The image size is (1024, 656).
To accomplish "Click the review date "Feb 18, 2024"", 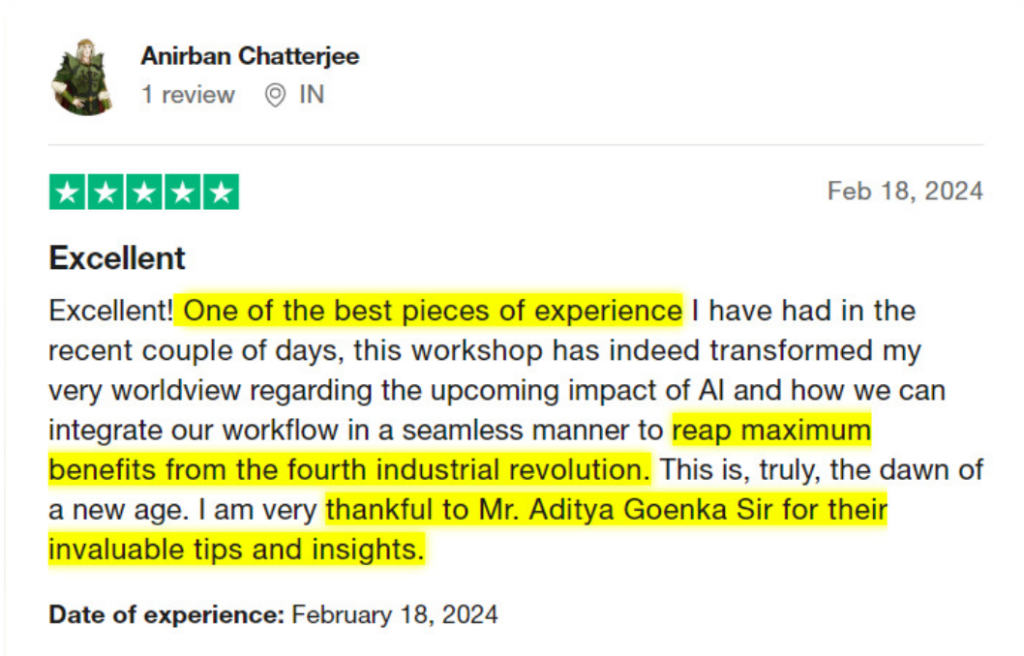I will tap(904, 191).
